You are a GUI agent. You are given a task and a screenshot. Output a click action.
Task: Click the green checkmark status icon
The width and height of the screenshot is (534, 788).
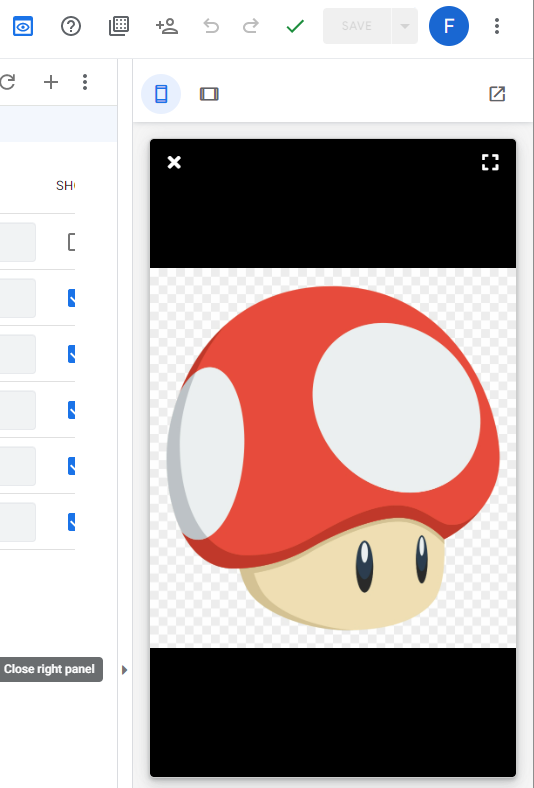coord(295,26)
